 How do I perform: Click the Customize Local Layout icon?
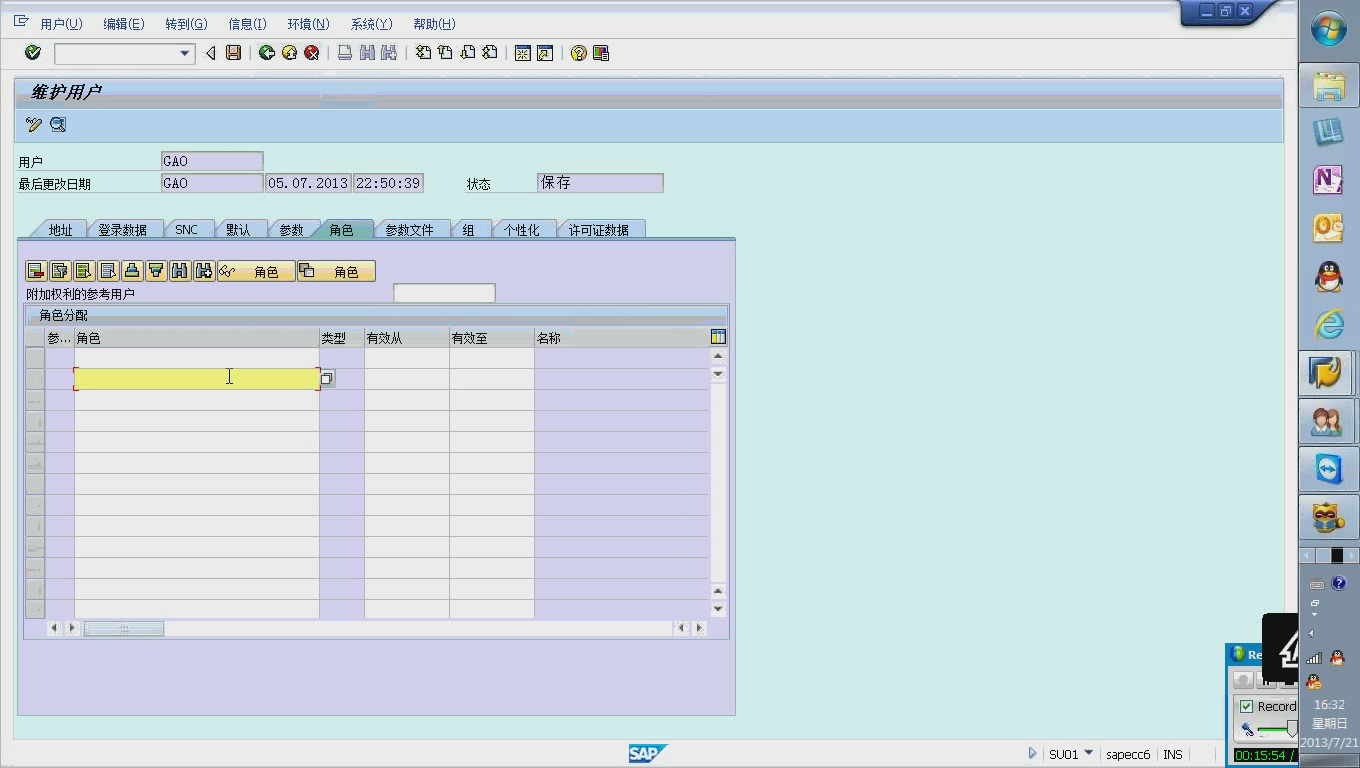point(601,53)
